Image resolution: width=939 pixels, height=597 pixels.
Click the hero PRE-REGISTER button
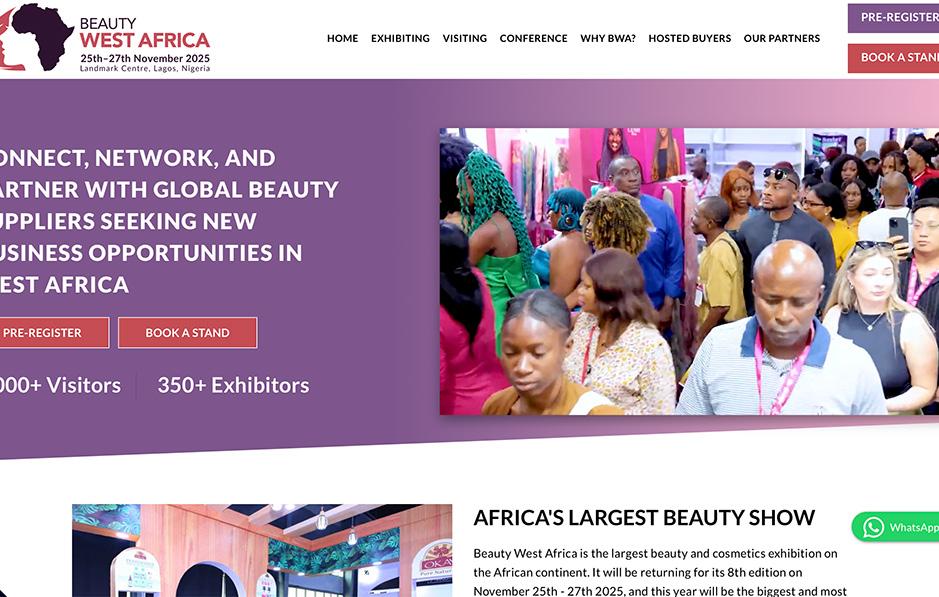click(54, 332)
